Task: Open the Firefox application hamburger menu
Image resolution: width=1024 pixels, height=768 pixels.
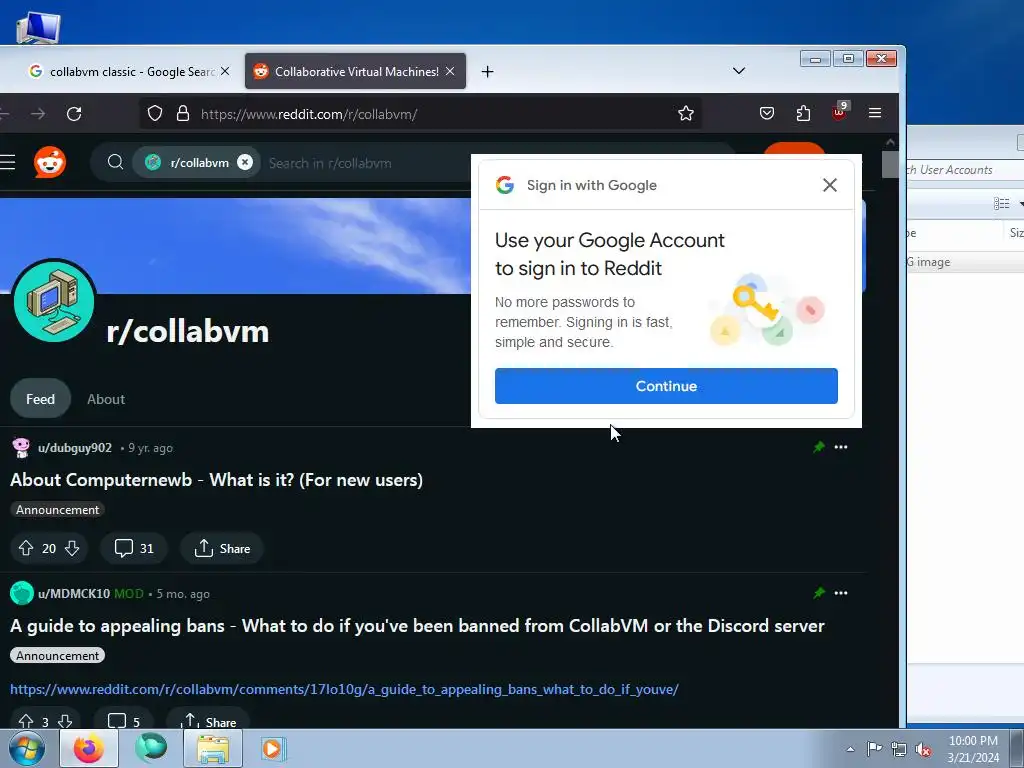Action: [875, 113]
